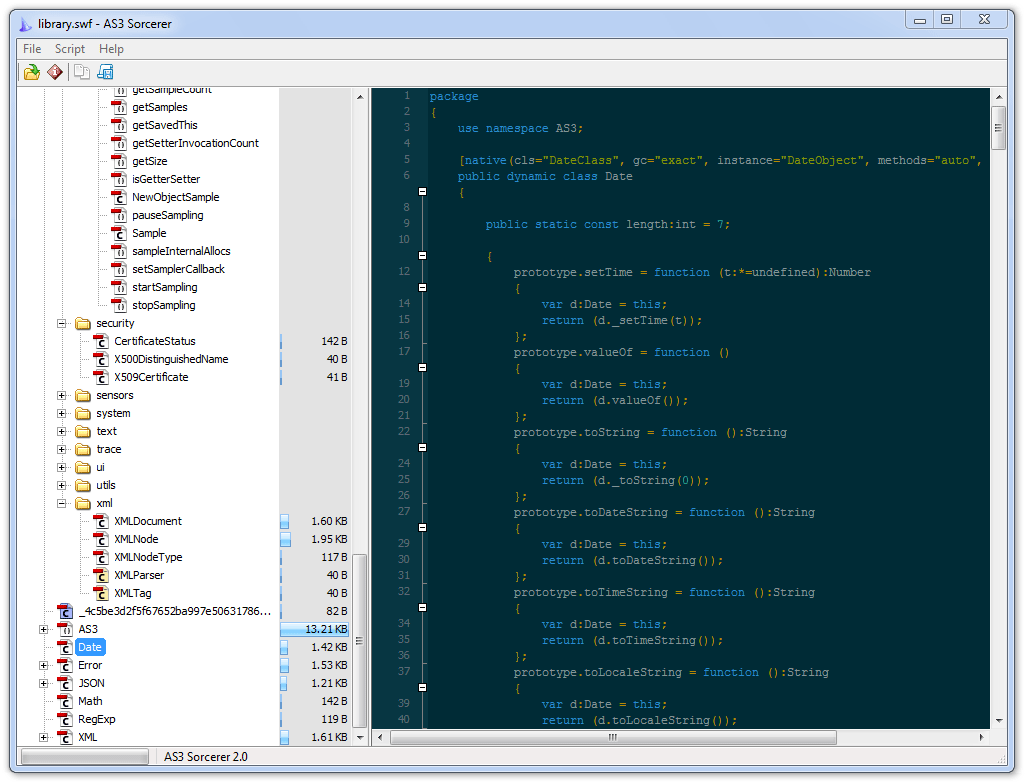Open the File menu
1027x783 pixels.
(x=32, y=49)
